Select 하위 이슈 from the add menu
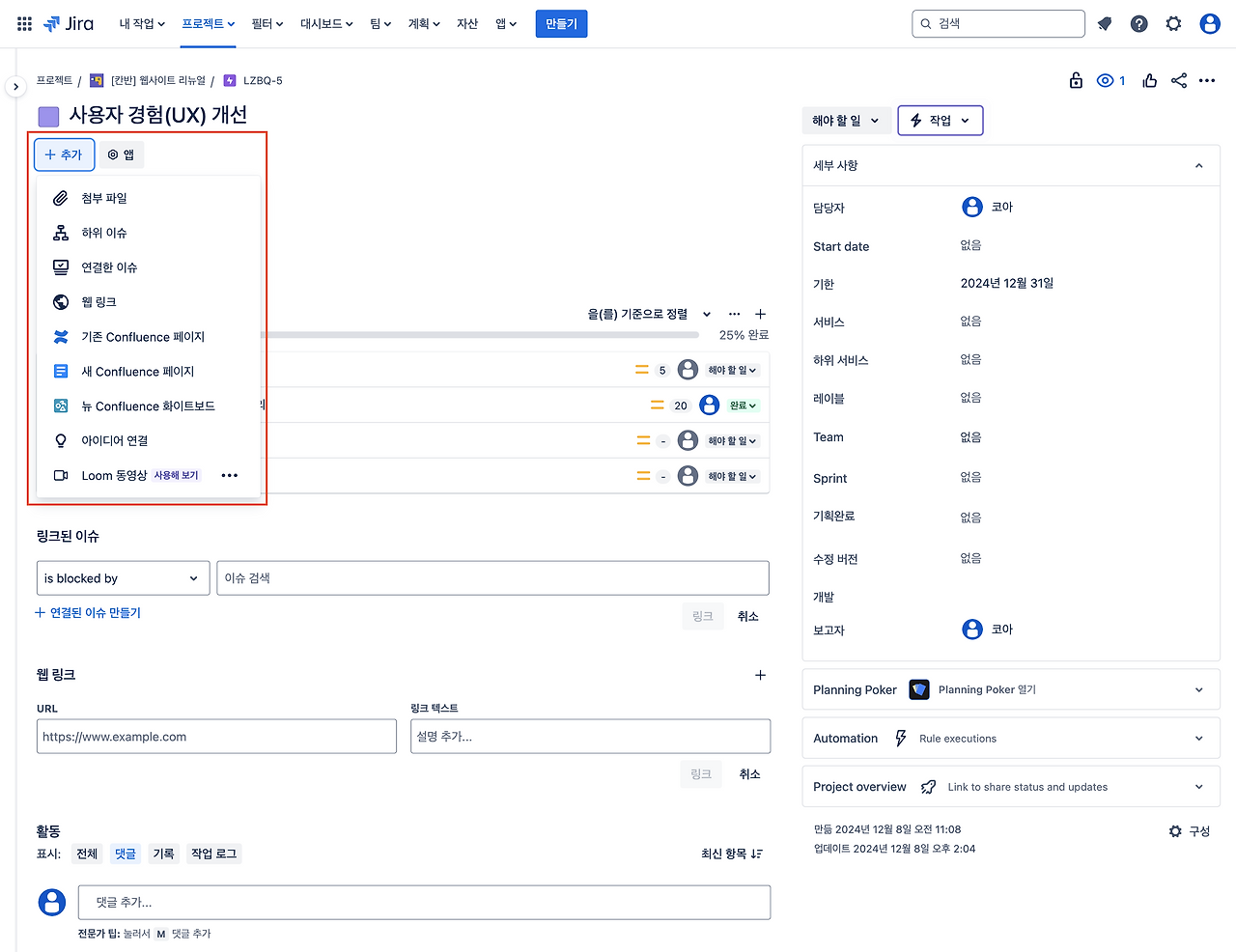The height and width of the screenshot is (952, 1236). pyautogui.click(x=104, y=233)
